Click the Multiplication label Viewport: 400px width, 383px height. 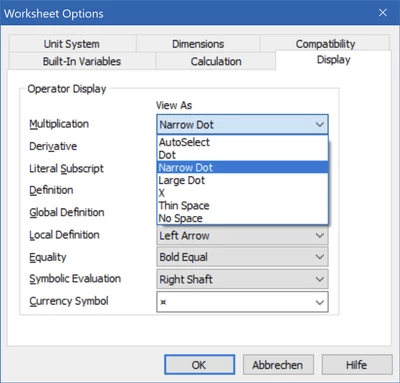59,124
